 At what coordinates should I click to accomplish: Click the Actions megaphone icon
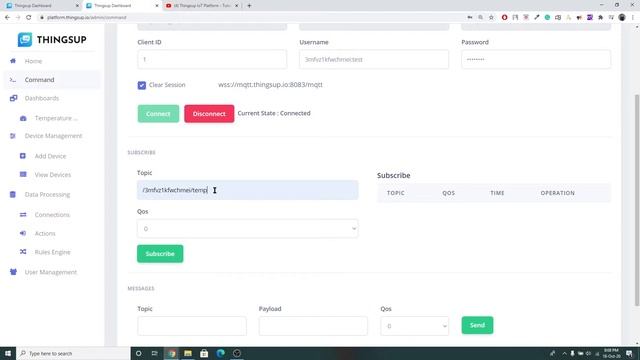click(23, 233)
